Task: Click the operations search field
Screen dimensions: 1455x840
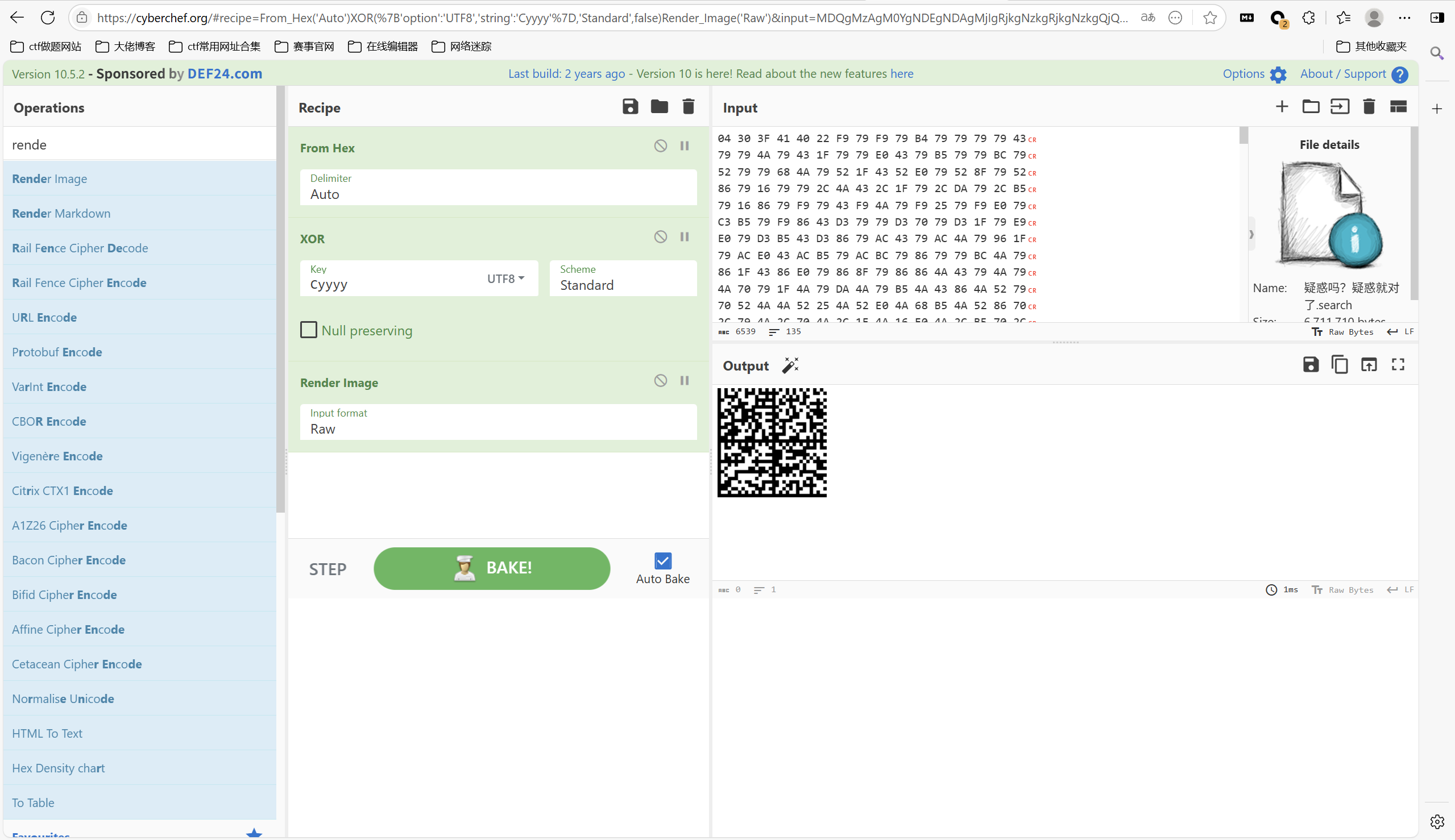Action: click(x=140, y=144)
